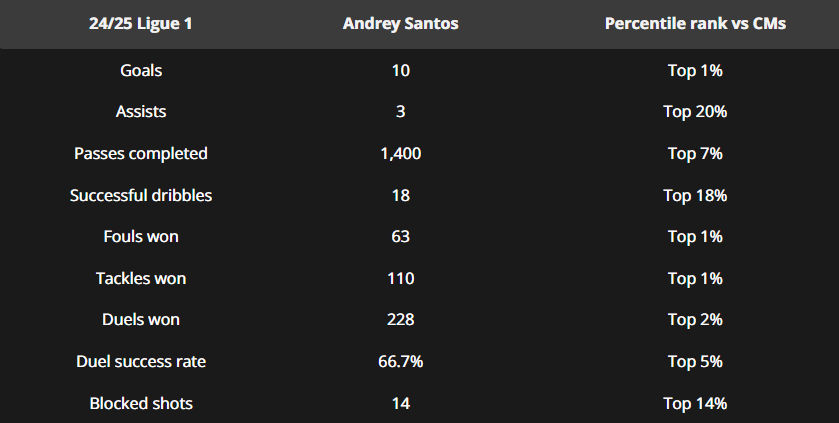Click the 'Top 20%' assists percentile
Viewport: 839px width, 423px height.
click(695, 112)
